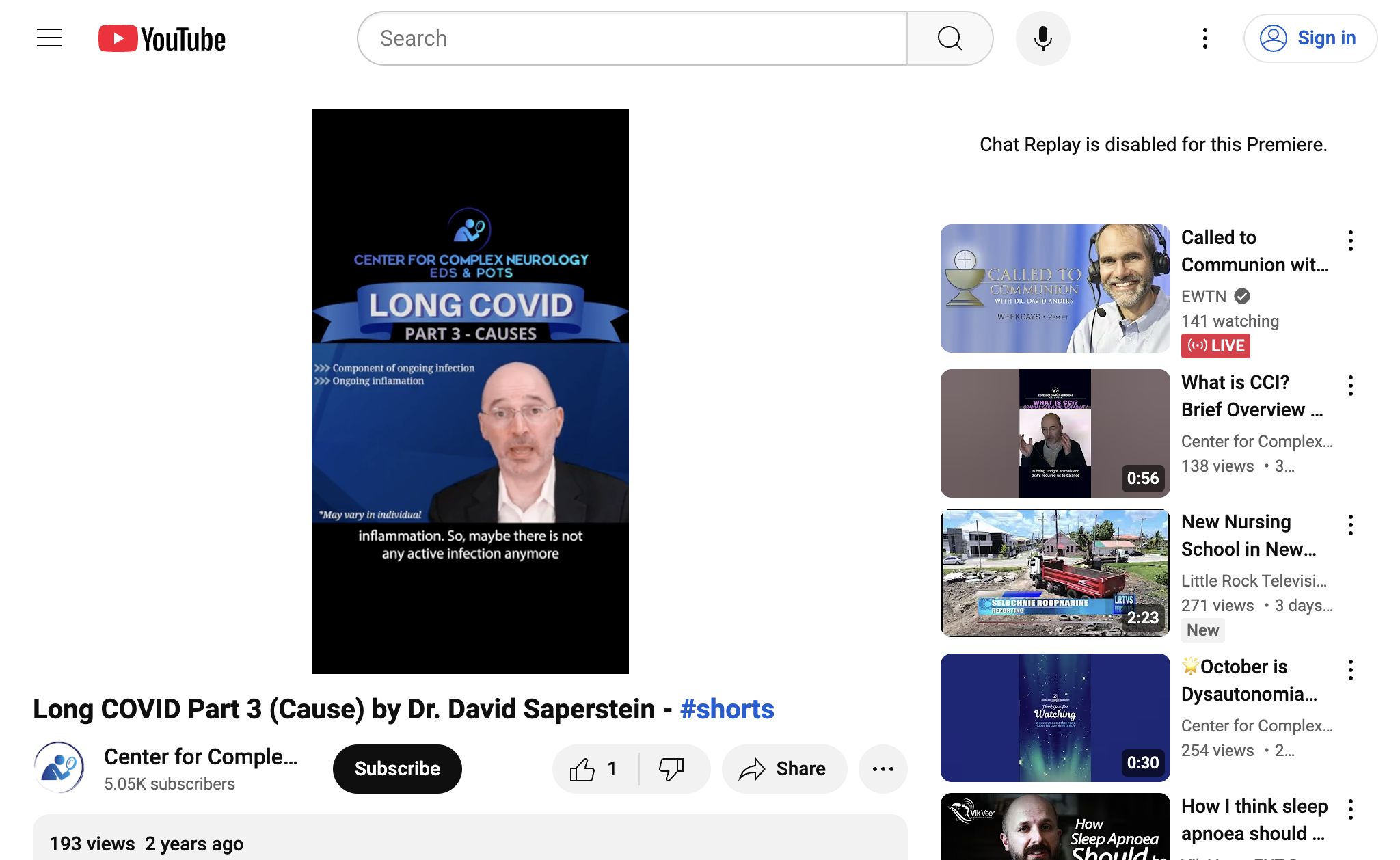The image size is (1400, 860).
Task: Share the Long COVID video
Action: [x=784, y=769]
